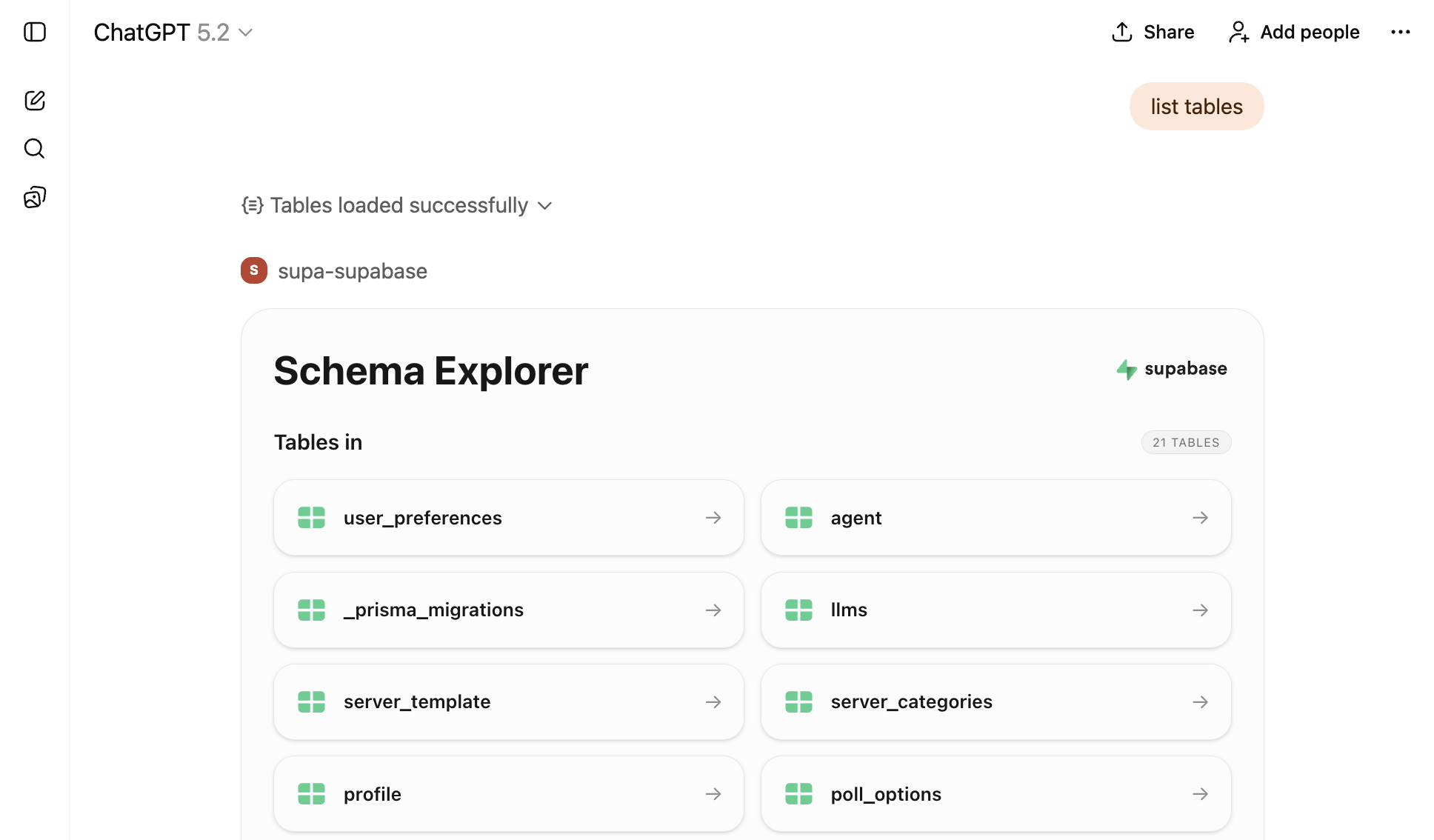Start a new chat with compose icon
Viewport: 1434px width, 840px height.
click(x=35, y=101)
